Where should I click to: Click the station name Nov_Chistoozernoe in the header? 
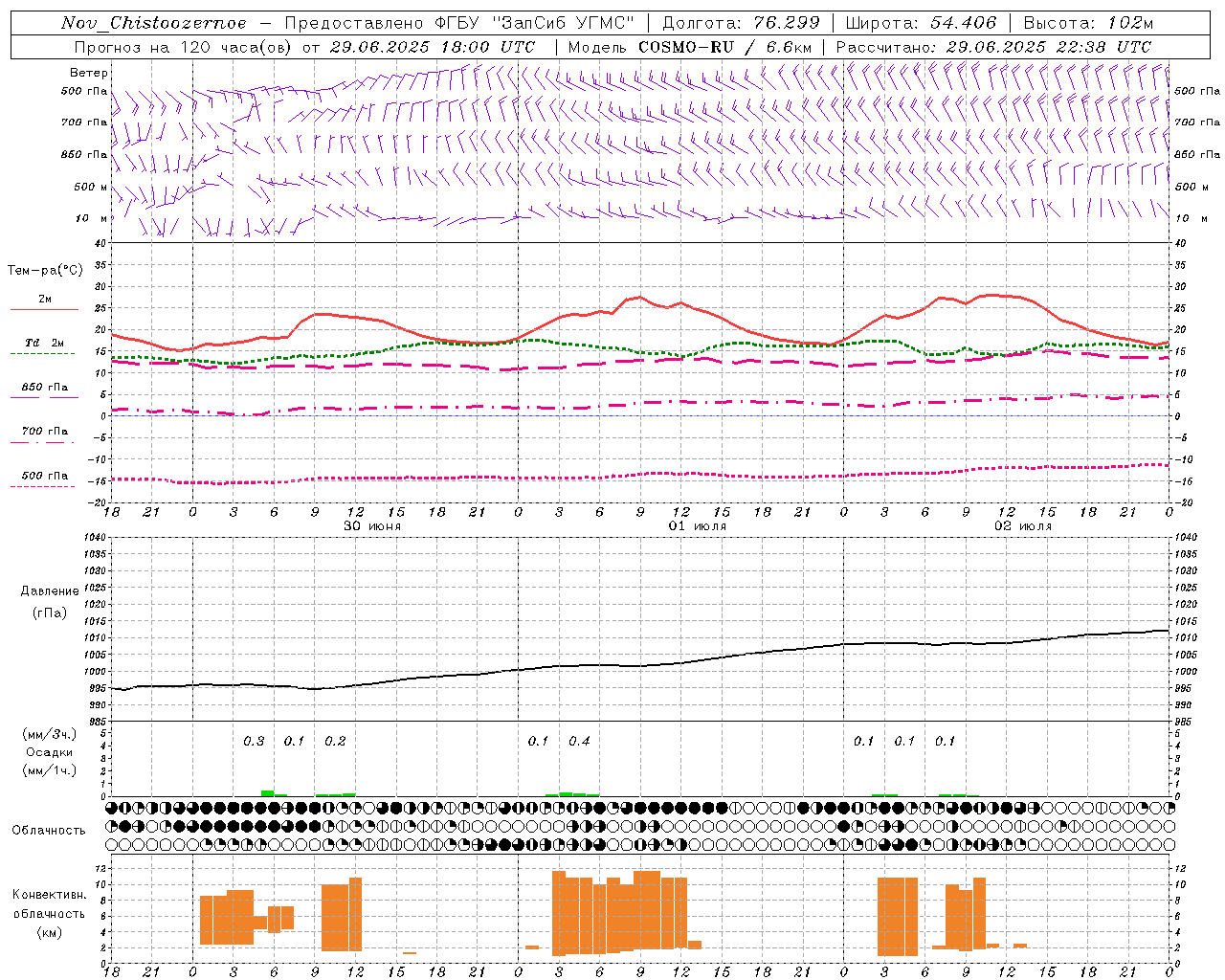(153, 23)
